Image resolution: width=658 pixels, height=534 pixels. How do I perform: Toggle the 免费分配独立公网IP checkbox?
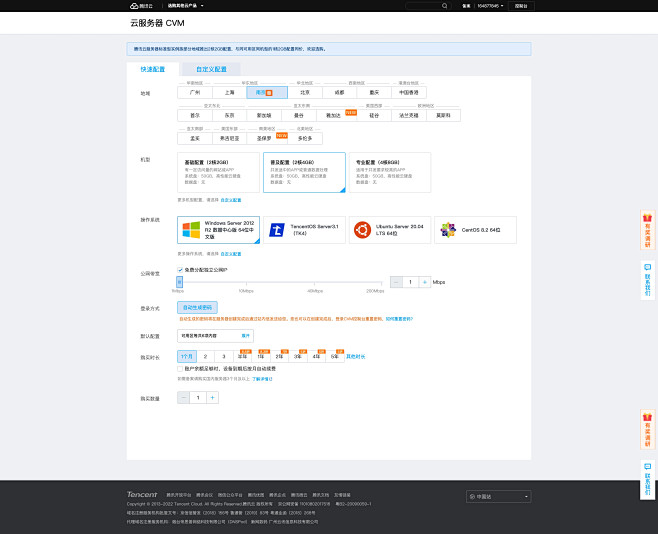pyautogui.click(x=180, y=270)
